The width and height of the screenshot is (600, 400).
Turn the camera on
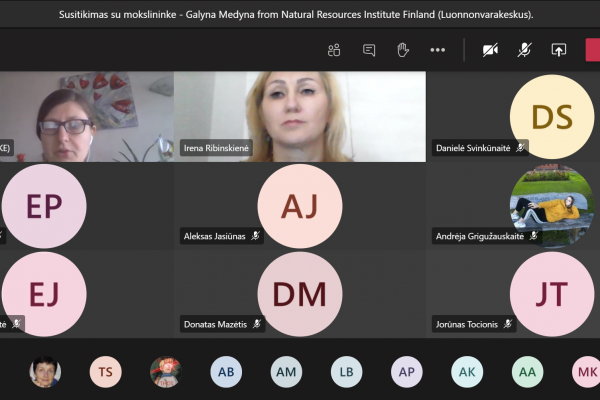pyautogui.click(x=490, y=50)
